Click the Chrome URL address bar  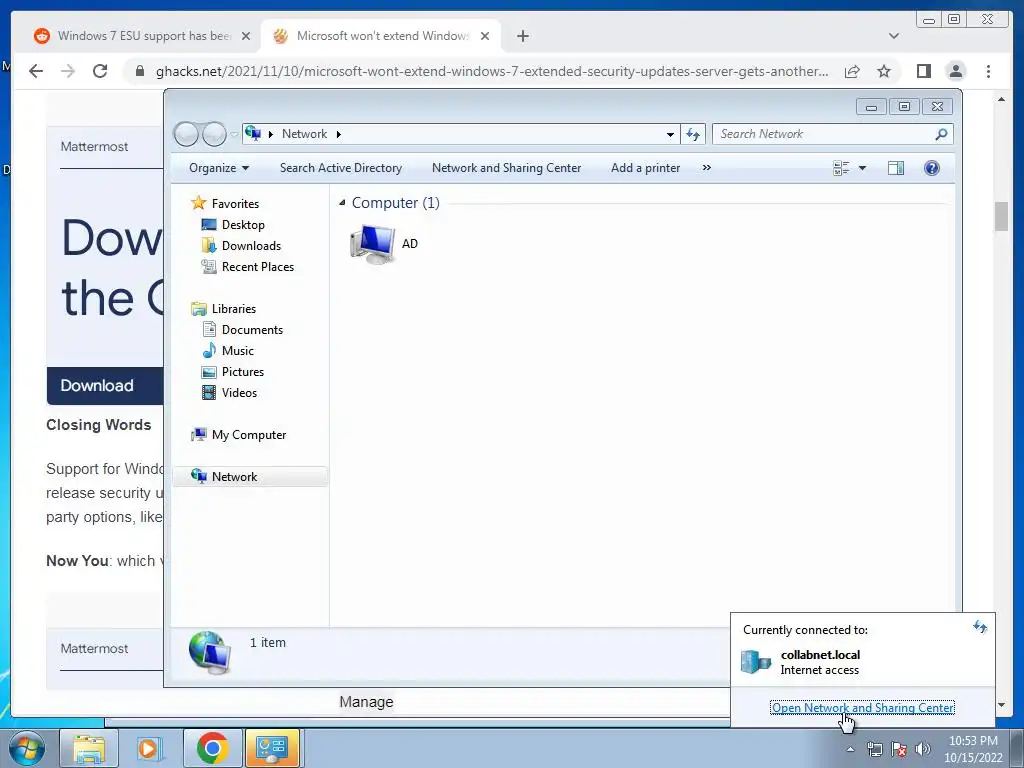click(x=491, y=71)
